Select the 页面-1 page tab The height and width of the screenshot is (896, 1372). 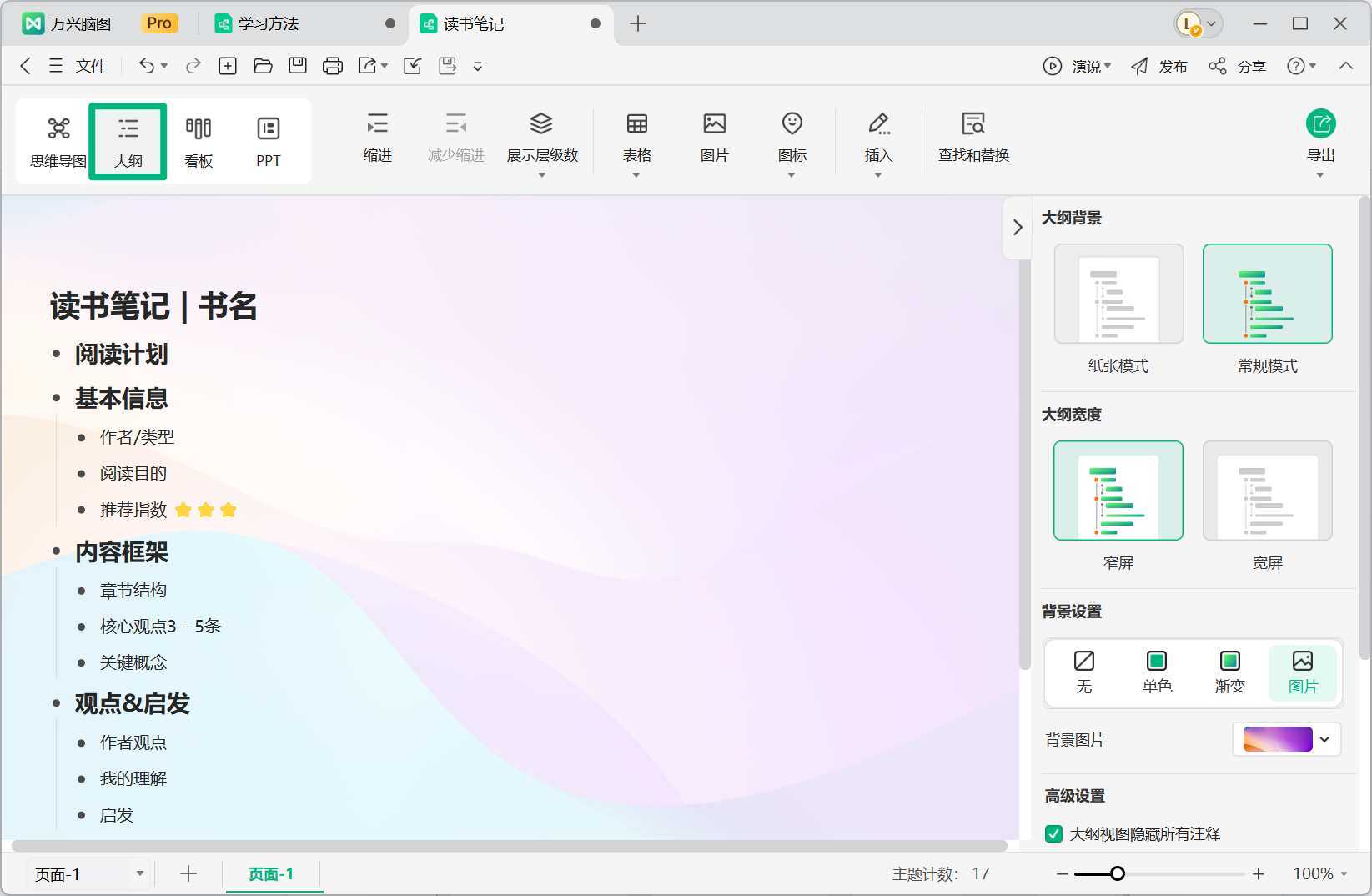point(271,873)
